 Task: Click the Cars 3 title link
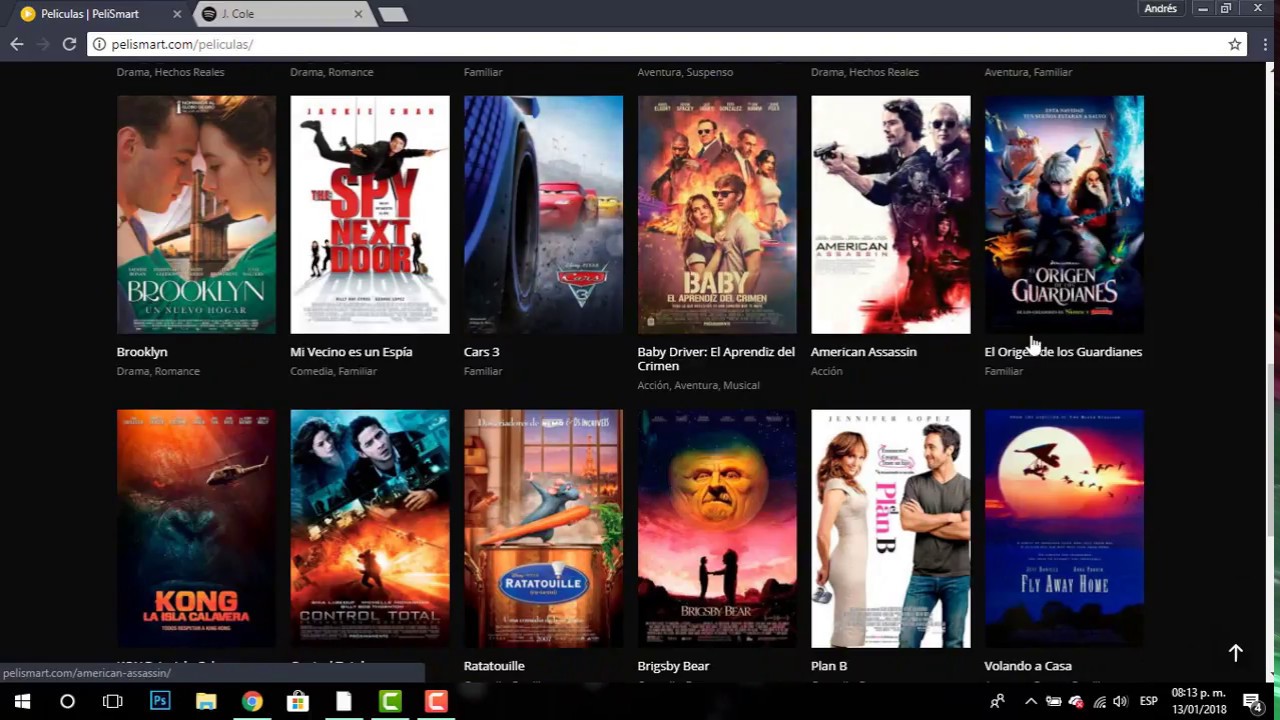(482, 352)
